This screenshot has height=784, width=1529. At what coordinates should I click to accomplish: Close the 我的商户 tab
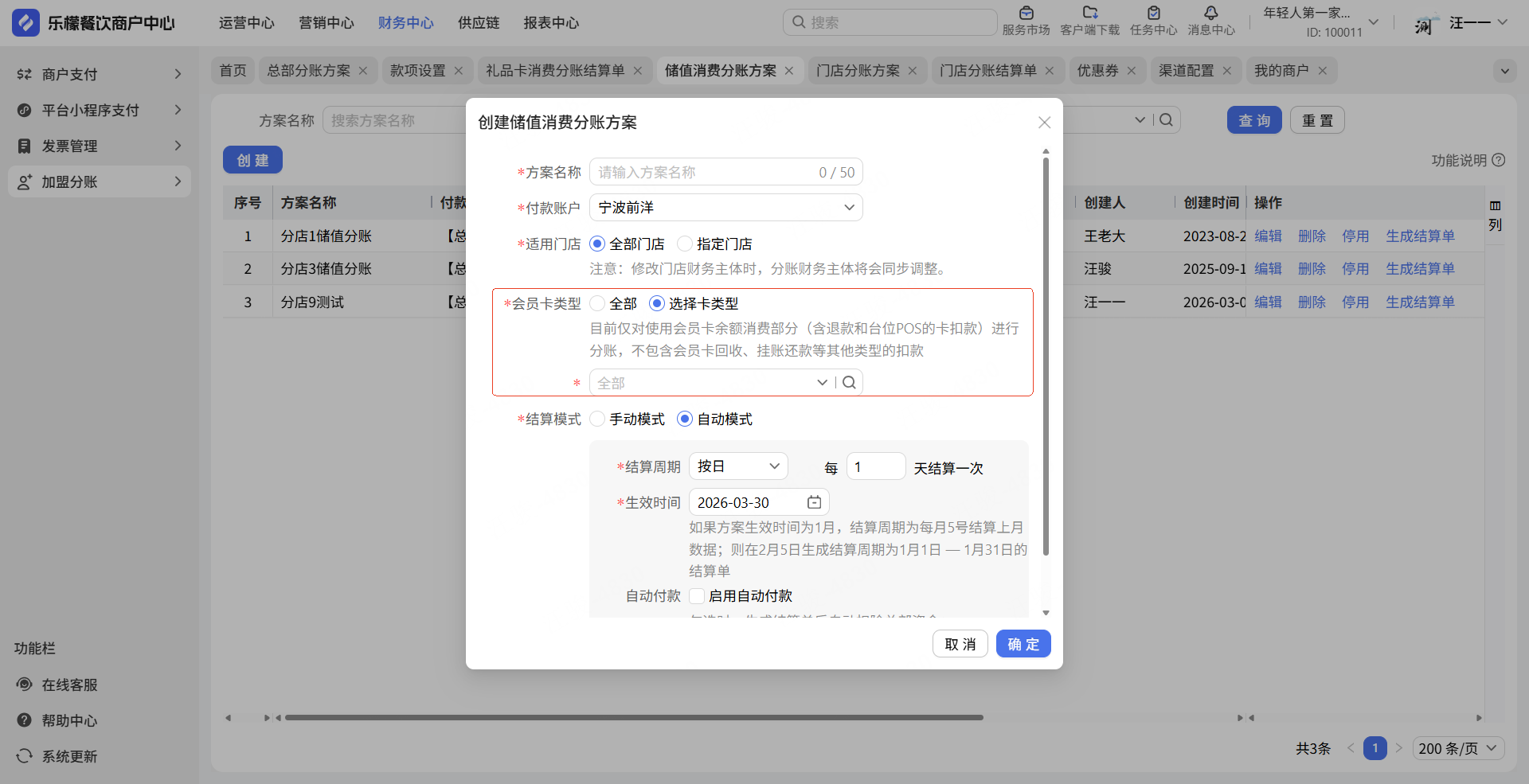1323,71
